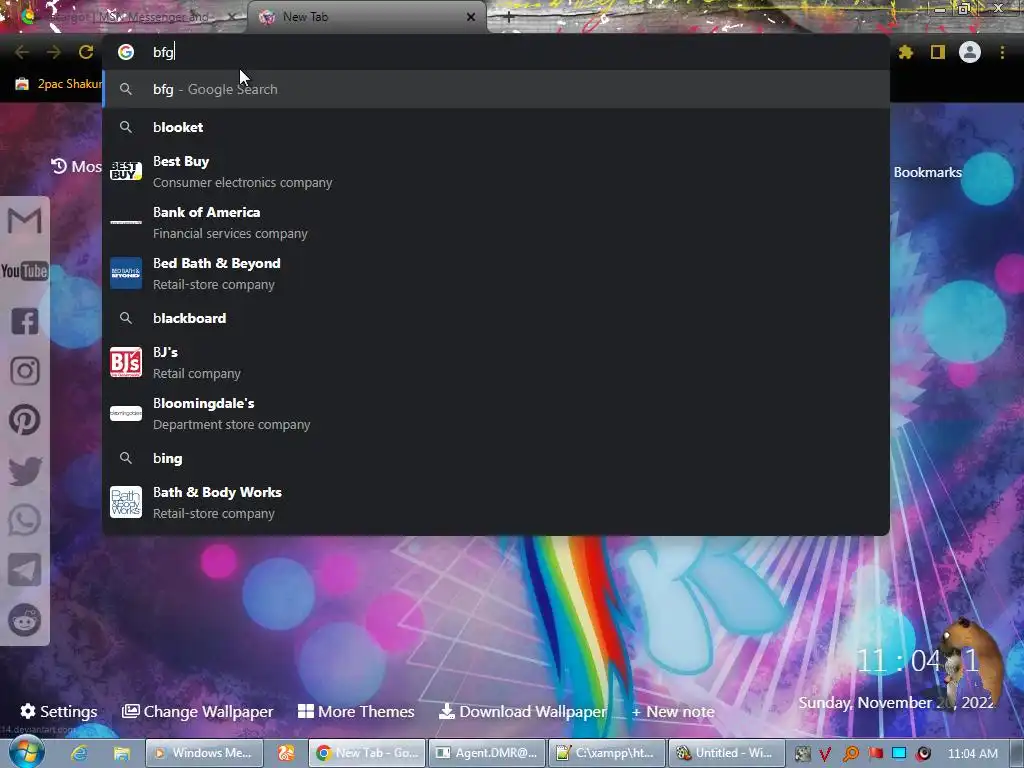This screenshot has height=768, width=1024.
Task: Go forward with the forward arrow
Action: (x=54, y=52)
